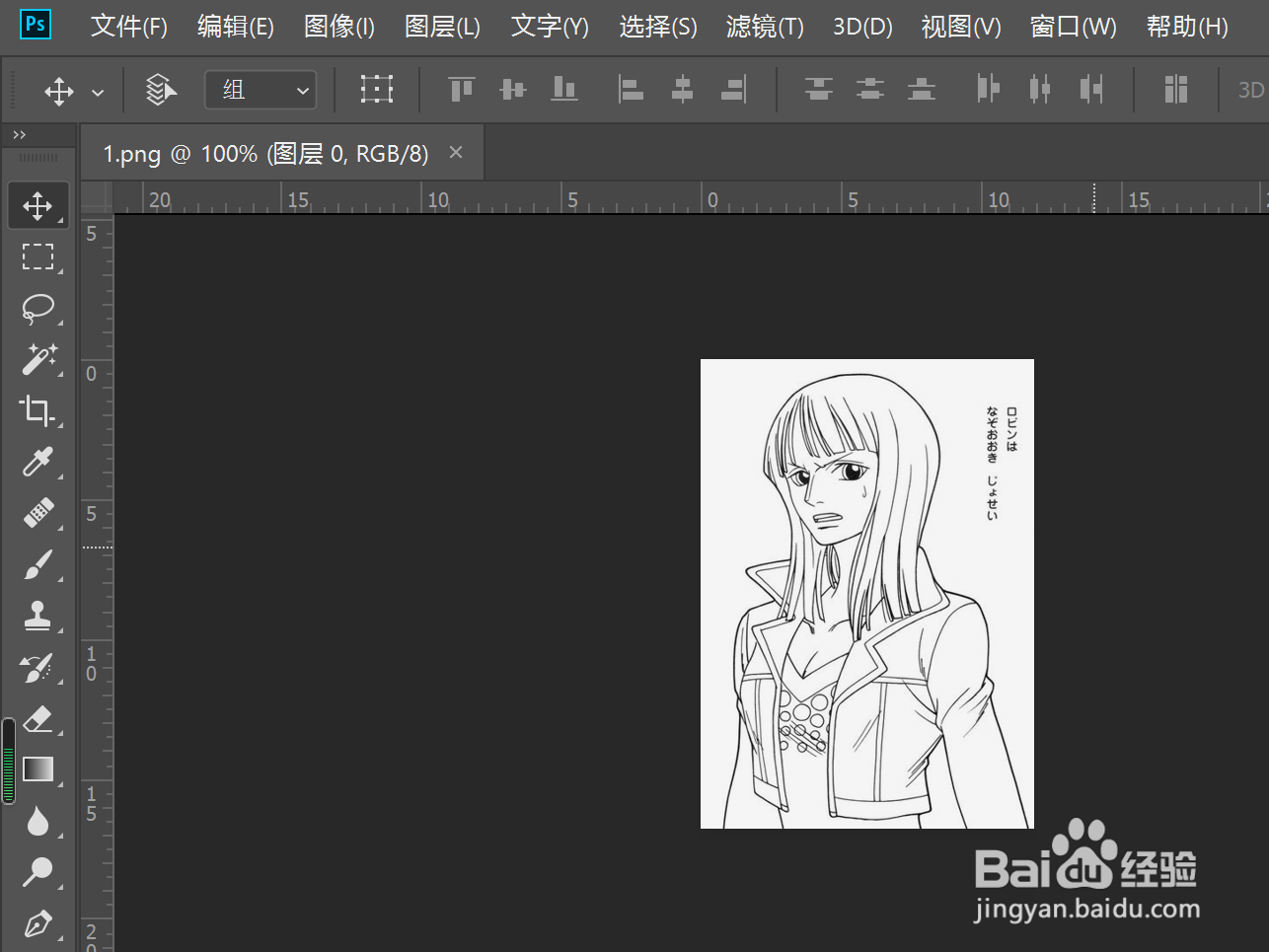Image resolution: width=1269 pixels, height=952 pixels.
Task: Select the Gradient tool
Action: (x=38, y=769)
